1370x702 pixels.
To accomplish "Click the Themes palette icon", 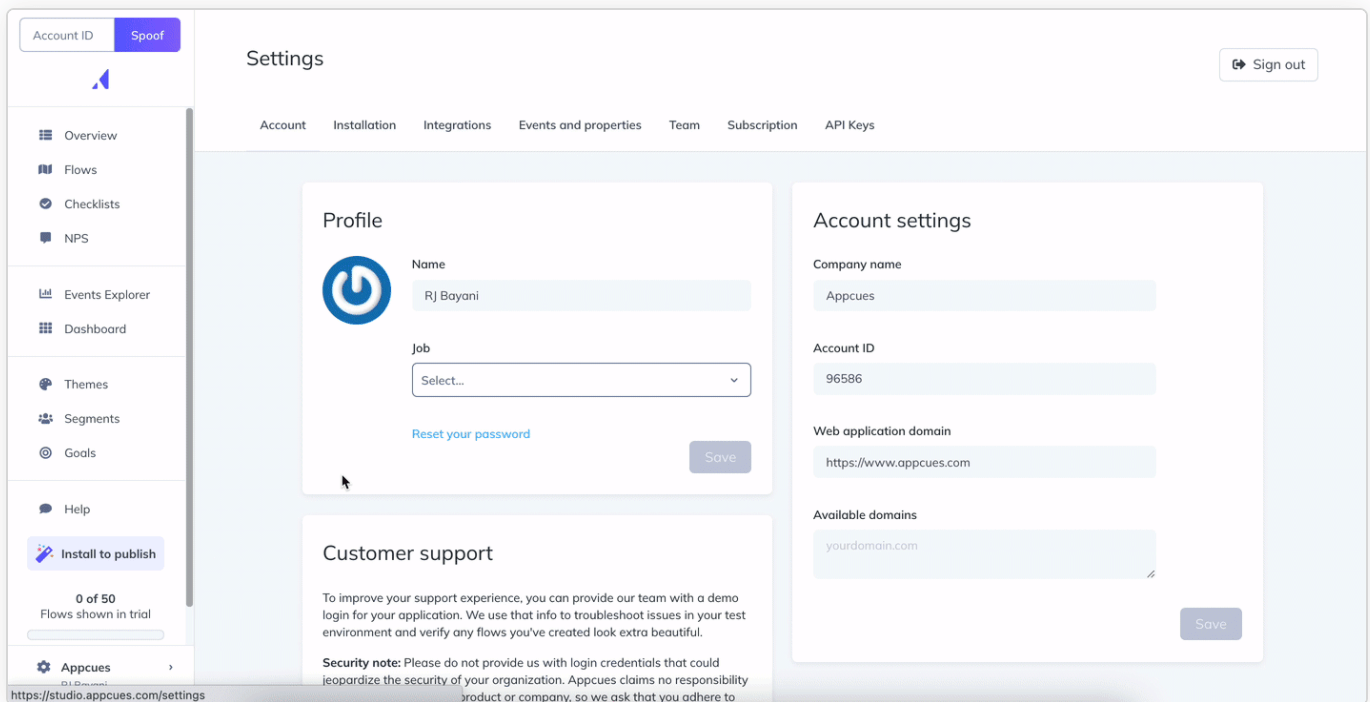I will pos(45,384).
